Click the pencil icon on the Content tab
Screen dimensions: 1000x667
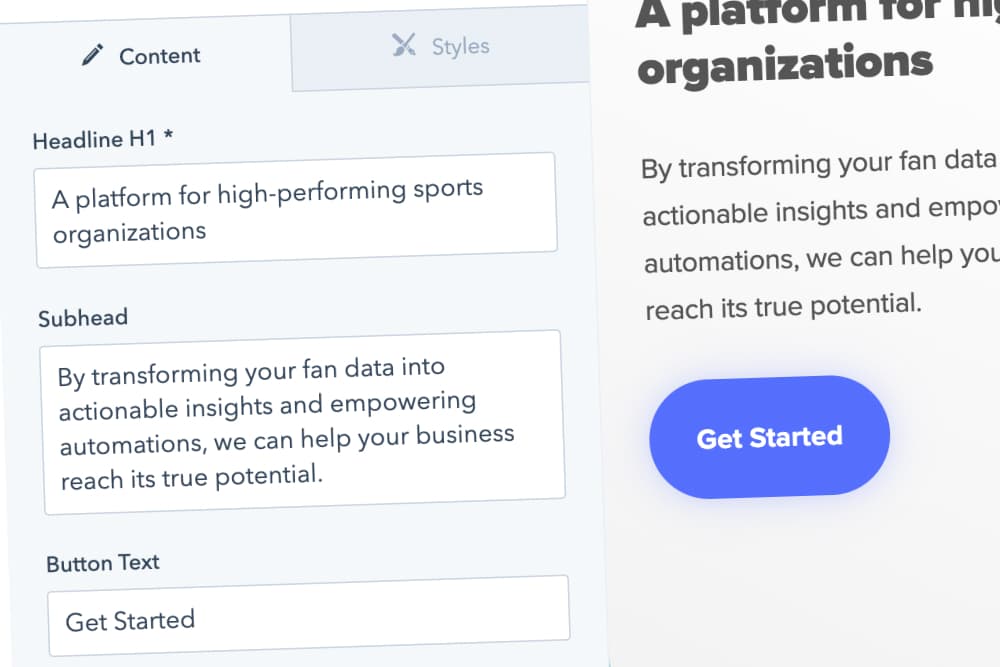[92, 55]
